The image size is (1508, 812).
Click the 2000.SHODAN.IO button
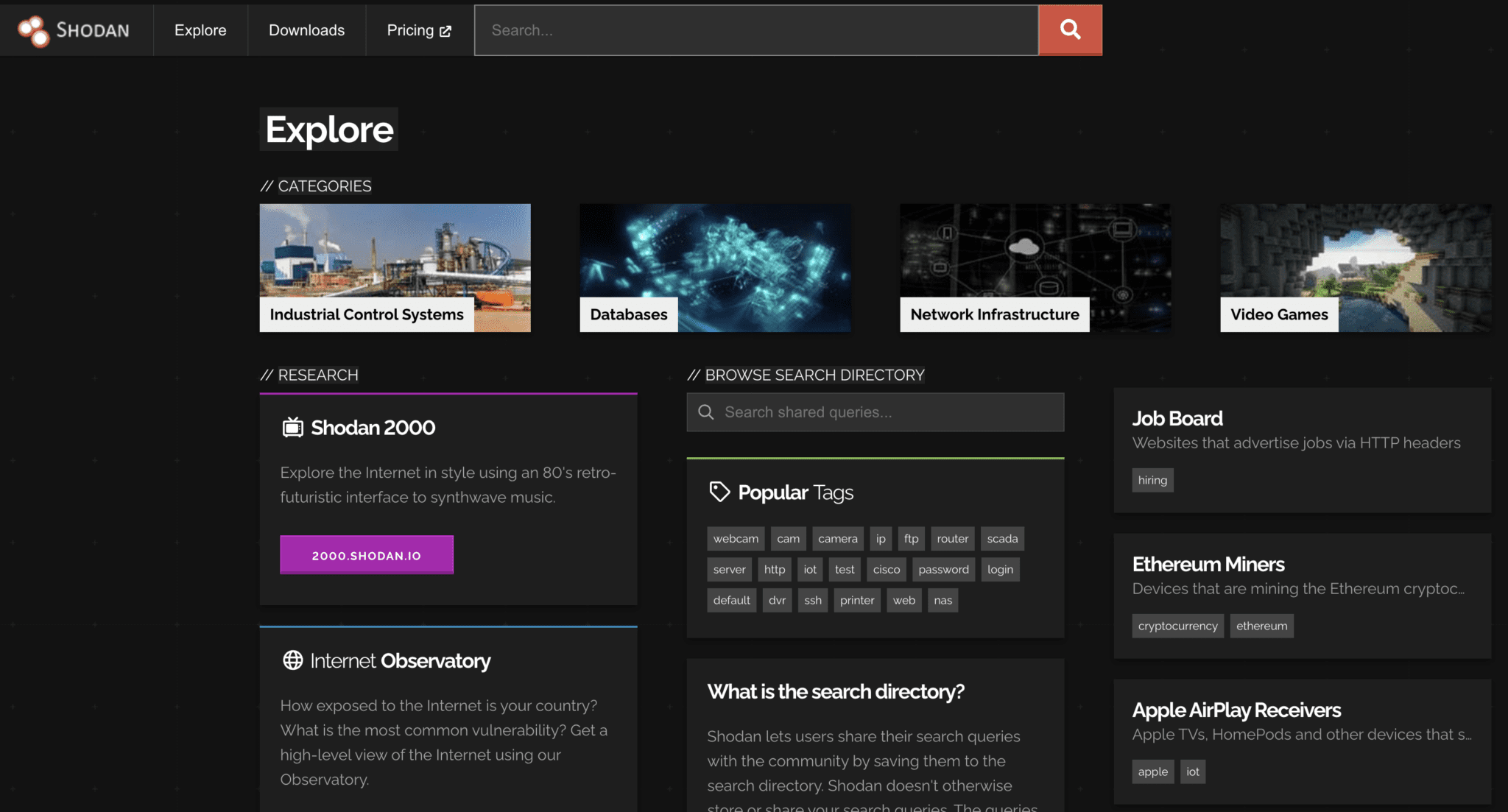coord(366,554)
